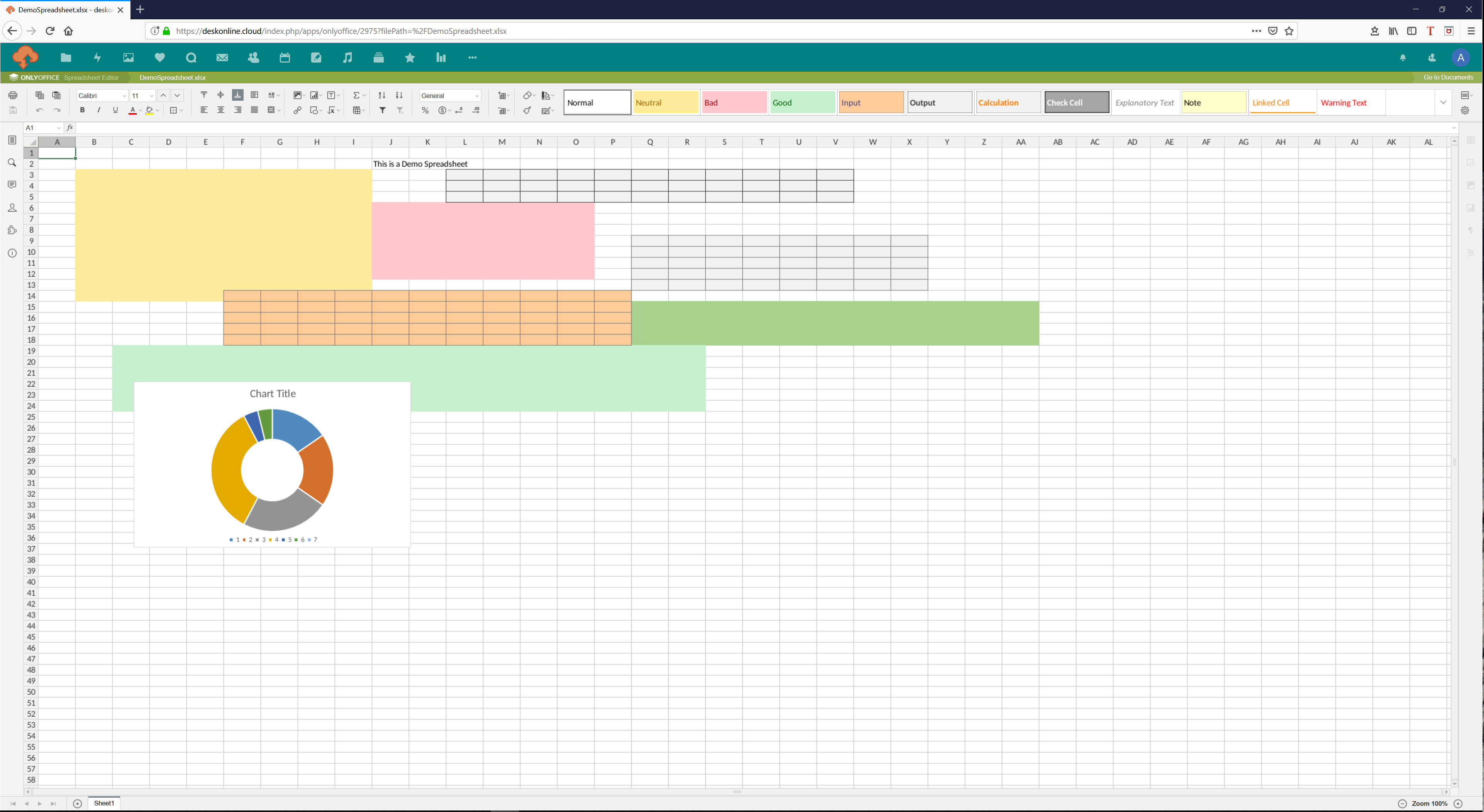Screen dimensions: 1484x812
Task: Open the Calibri font name dropdown
Action: click(124, 96)
